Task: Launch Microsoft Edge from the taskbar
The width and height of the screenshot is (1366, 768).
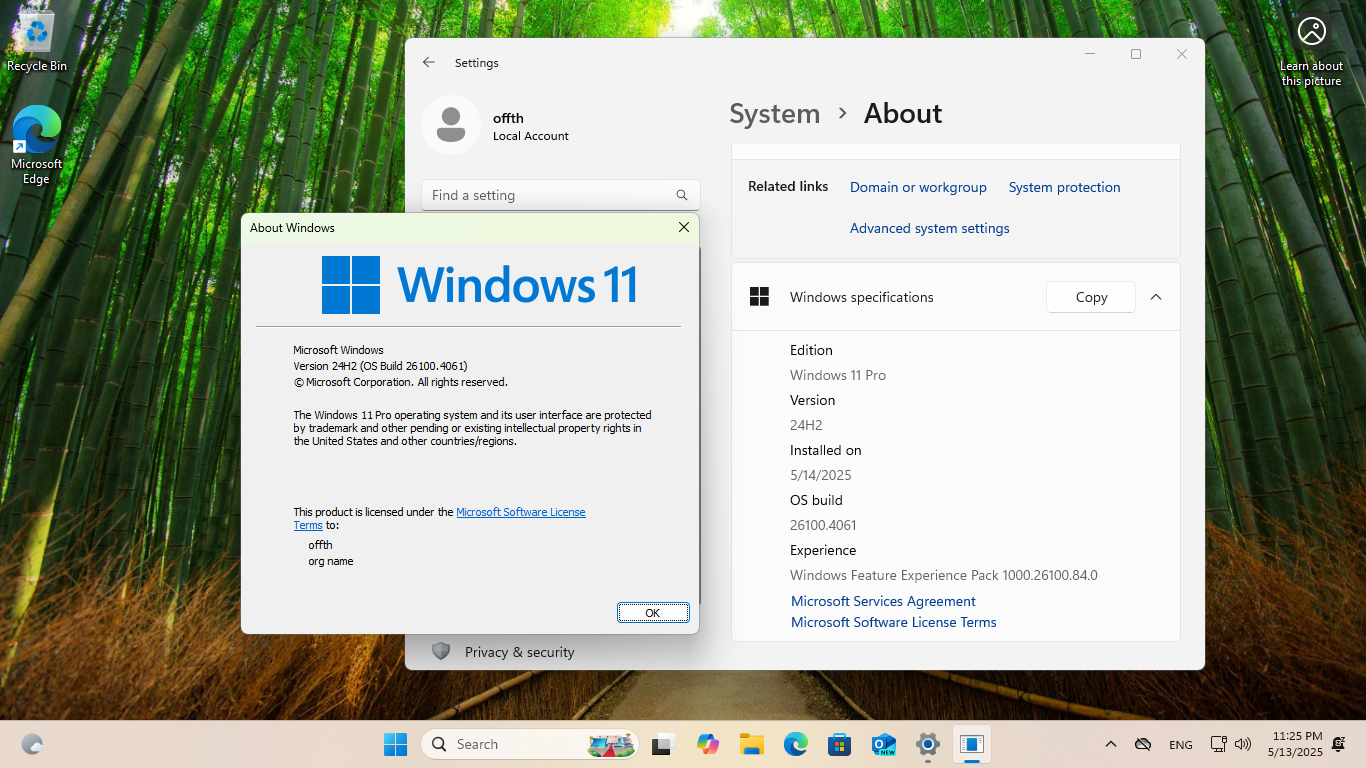Action: click(x=796, y=744)
